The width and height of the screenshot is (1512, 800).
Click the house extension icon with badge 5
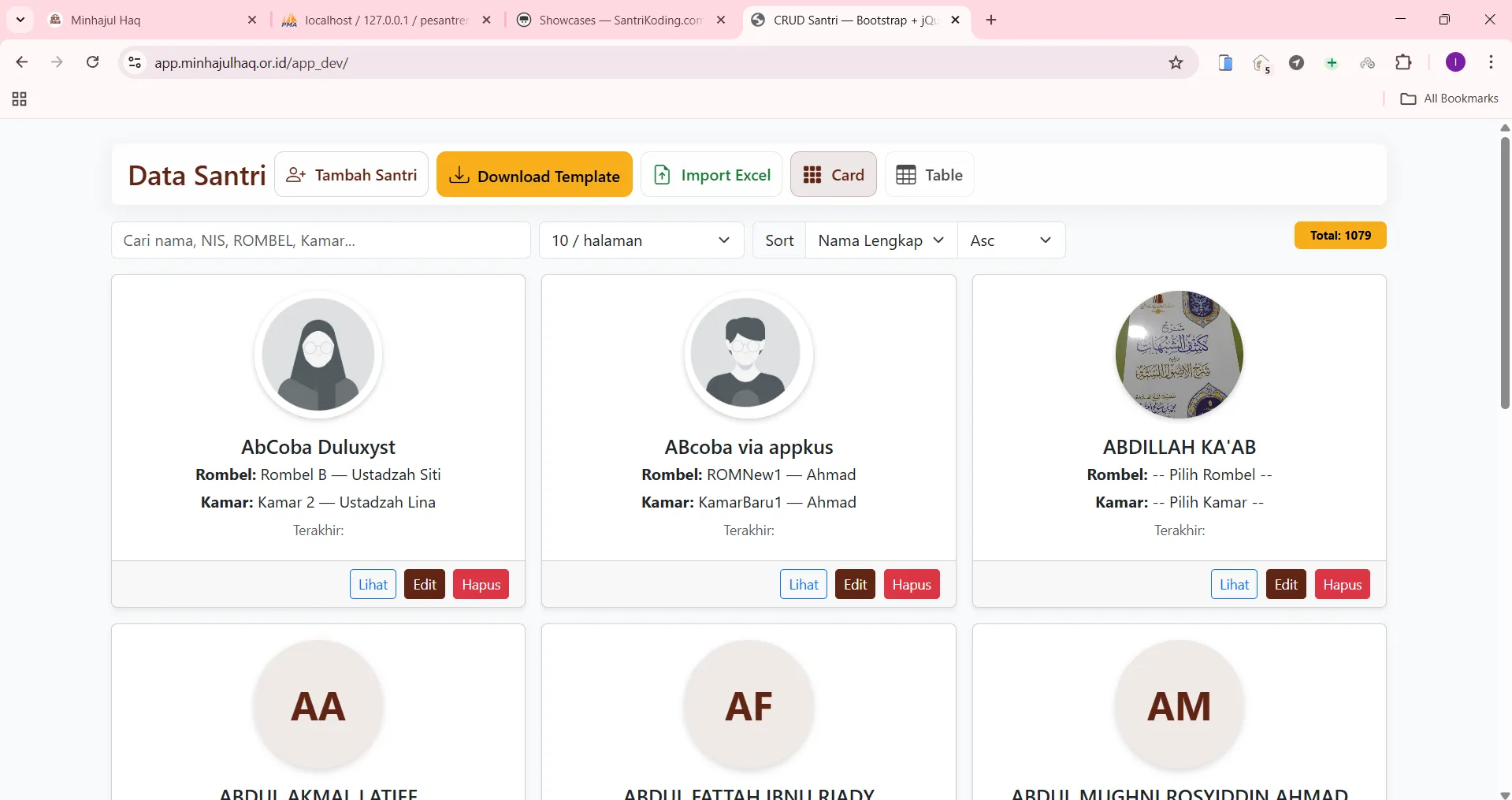pos(1261,63)
